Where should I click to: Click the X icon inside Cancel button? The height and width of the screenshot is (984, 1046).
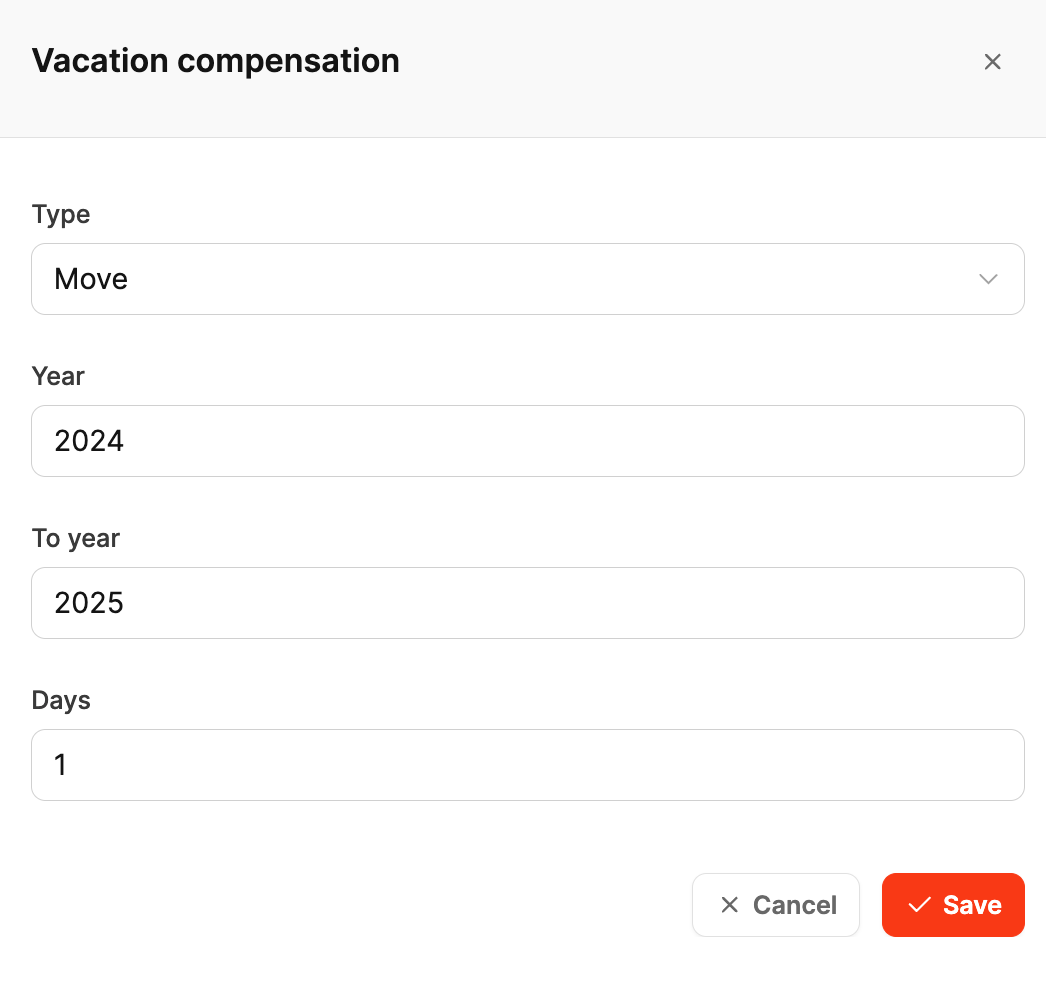(730, 905)
